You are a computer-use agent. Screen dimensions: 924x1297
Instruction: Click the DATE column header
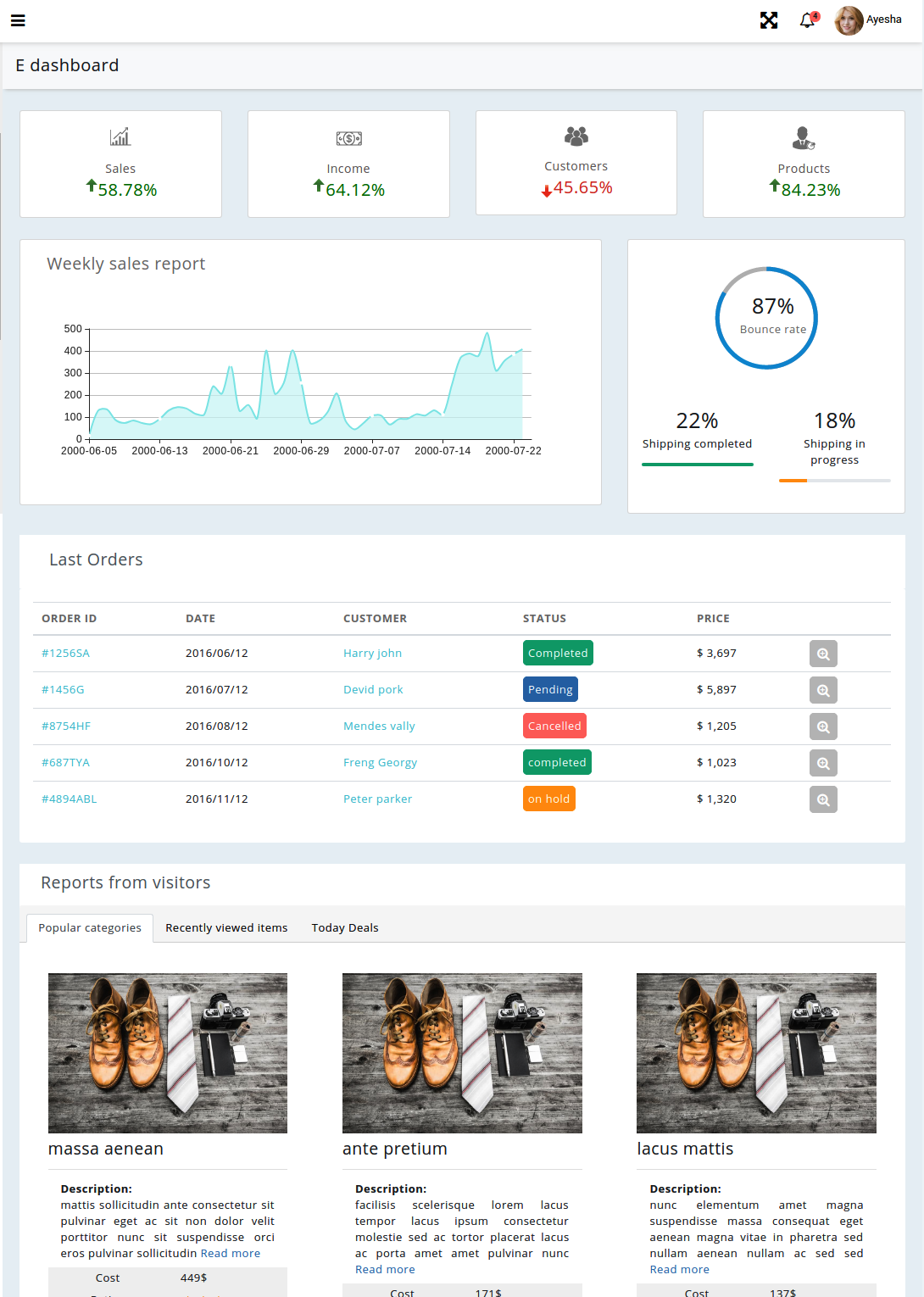click(200, 619)
